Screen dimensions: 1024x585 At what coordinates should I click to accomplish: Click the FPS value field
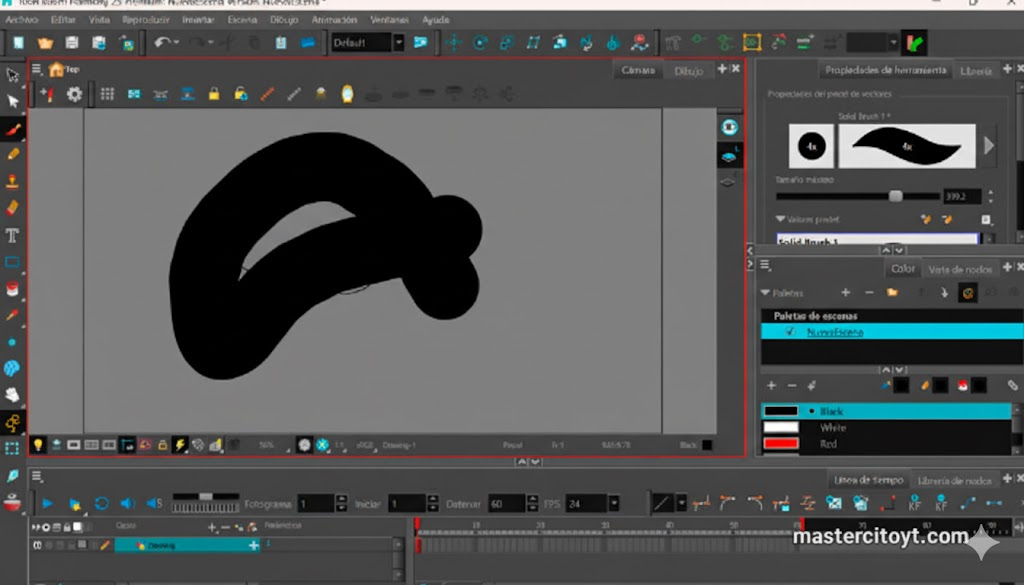coord(586,504)
